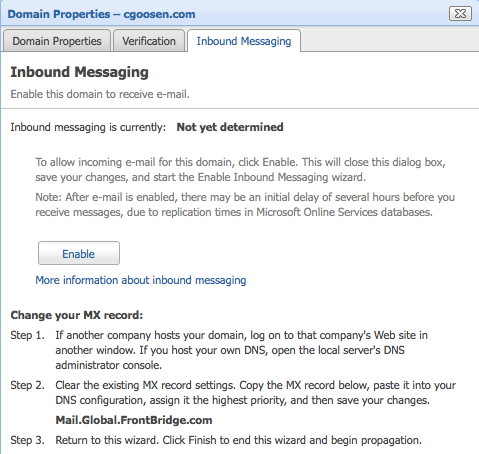
Task: Click the 'Step 2.' label
Action: pyautogui.click(x=27, y=385)
